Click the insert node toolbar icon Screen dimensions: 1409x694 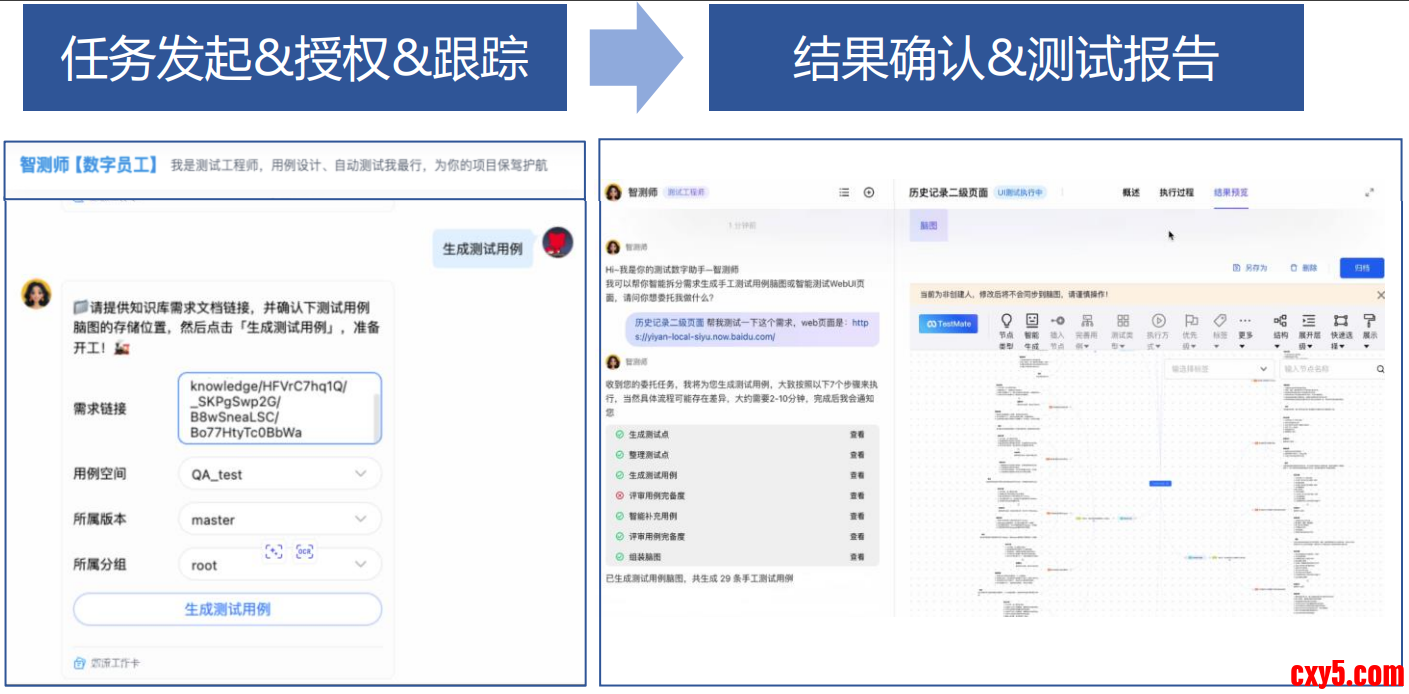tap(1058, 321)
